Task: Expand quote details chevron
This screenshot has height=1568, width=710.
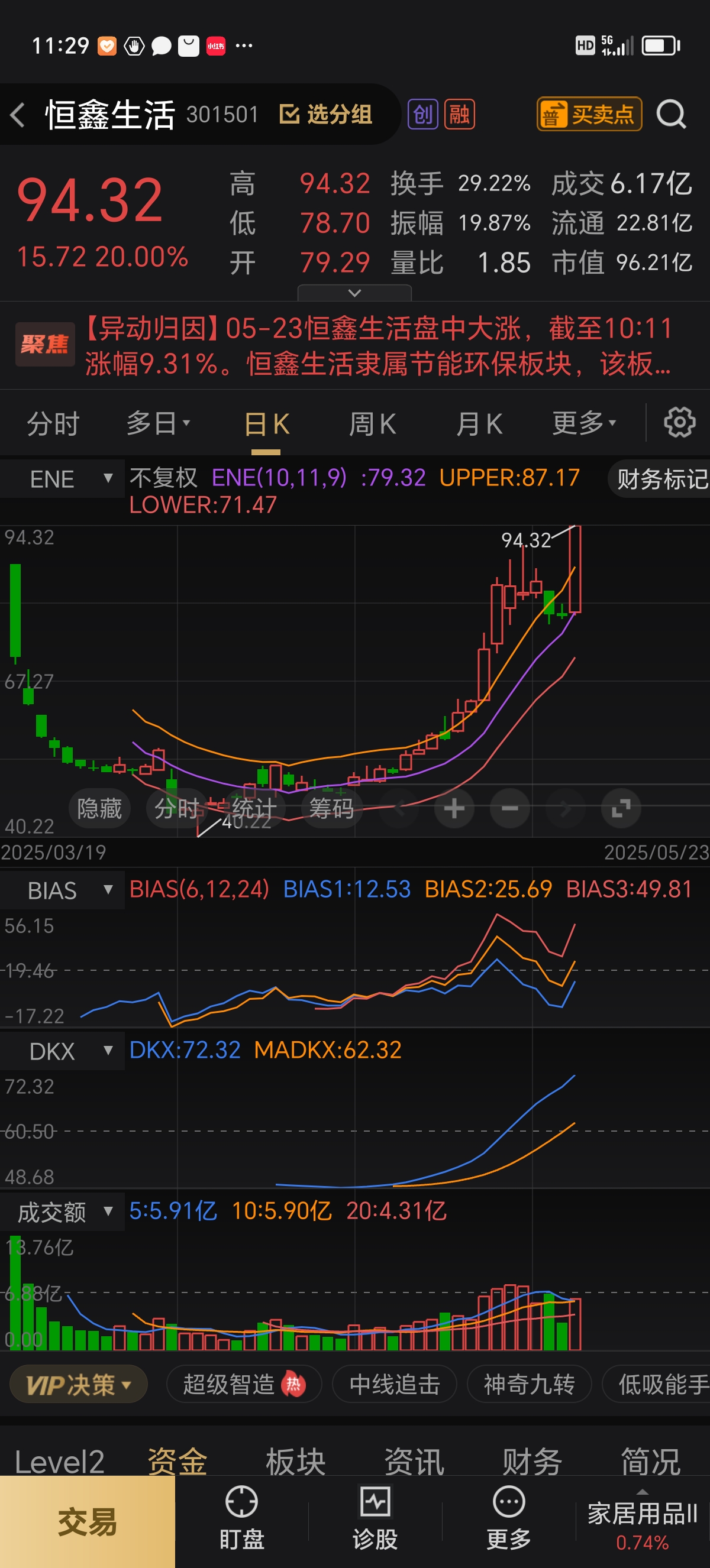Action: coord(354,293)
